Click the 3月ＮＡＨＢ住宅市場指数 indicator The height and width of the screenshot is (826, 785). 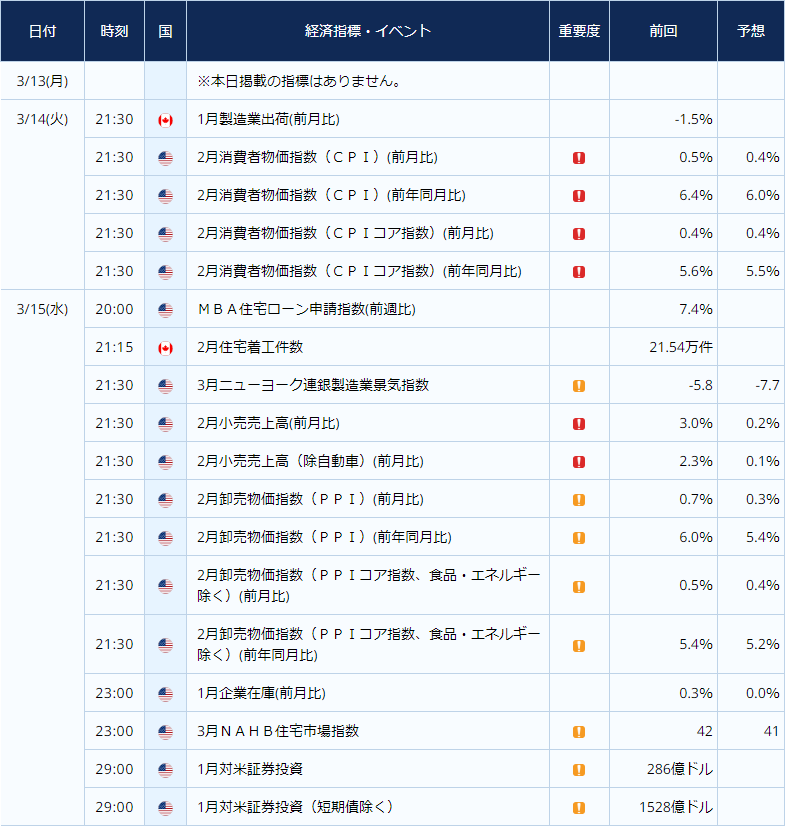[x=278, y=731]
